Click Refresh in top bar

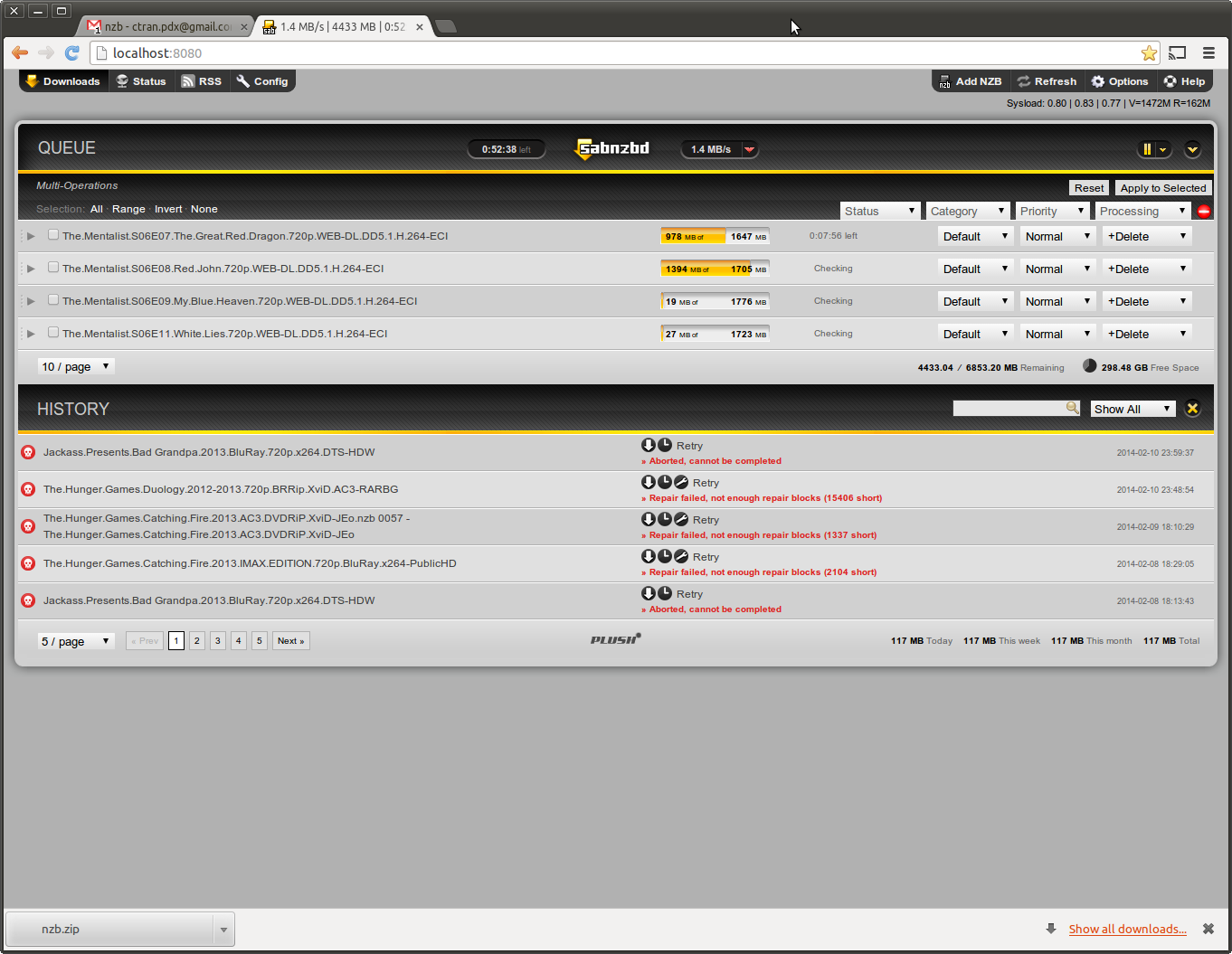(x=1047, y=81)
